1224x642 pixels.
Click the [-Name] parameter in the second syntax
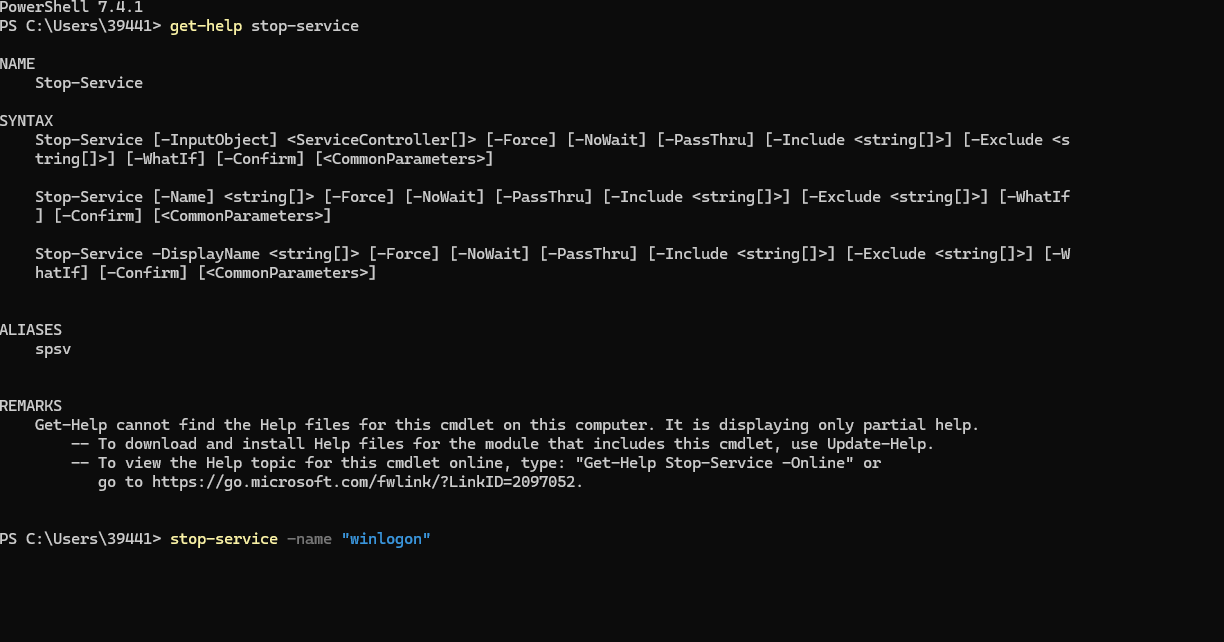(x=183, y=197)
